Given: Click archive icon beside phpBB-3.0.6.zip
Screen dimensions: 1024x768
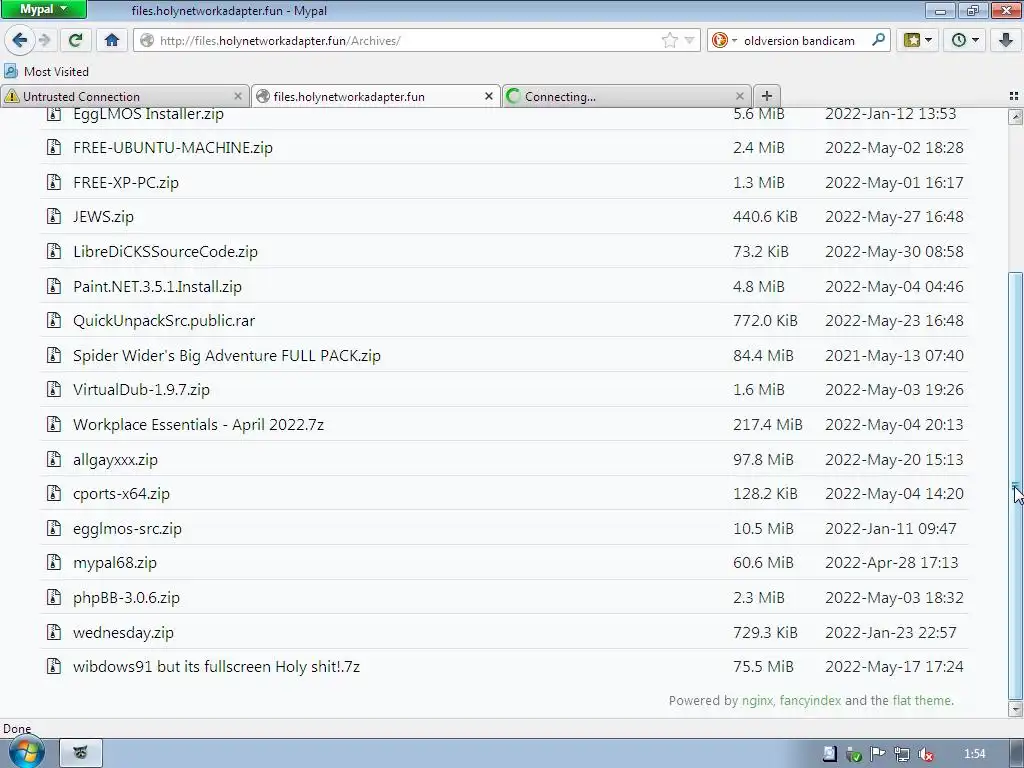Looking at the screenshot, I should [x=54, y=597].
